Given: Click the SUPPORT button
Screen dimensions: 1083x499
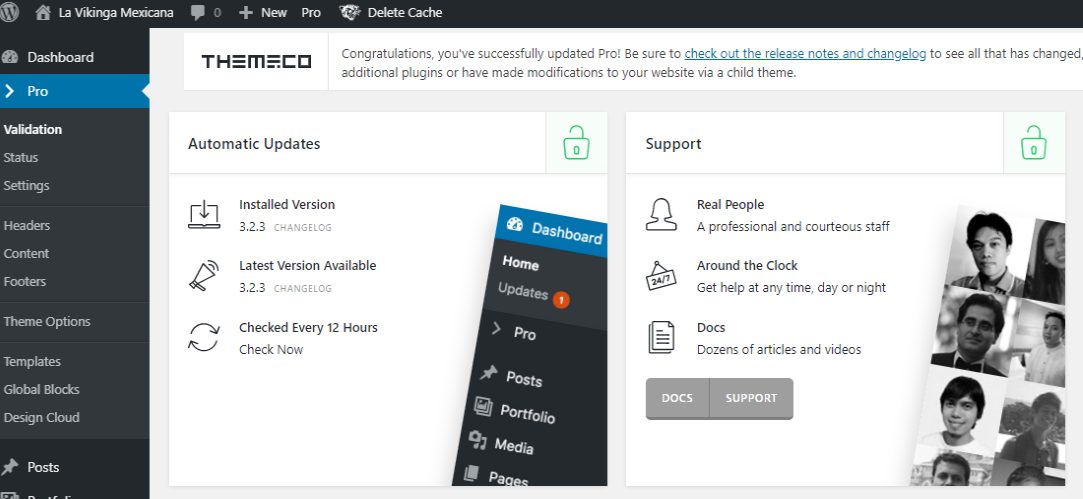Looking at the screenshot, I should pyautogui.click(x=751, y=398).
